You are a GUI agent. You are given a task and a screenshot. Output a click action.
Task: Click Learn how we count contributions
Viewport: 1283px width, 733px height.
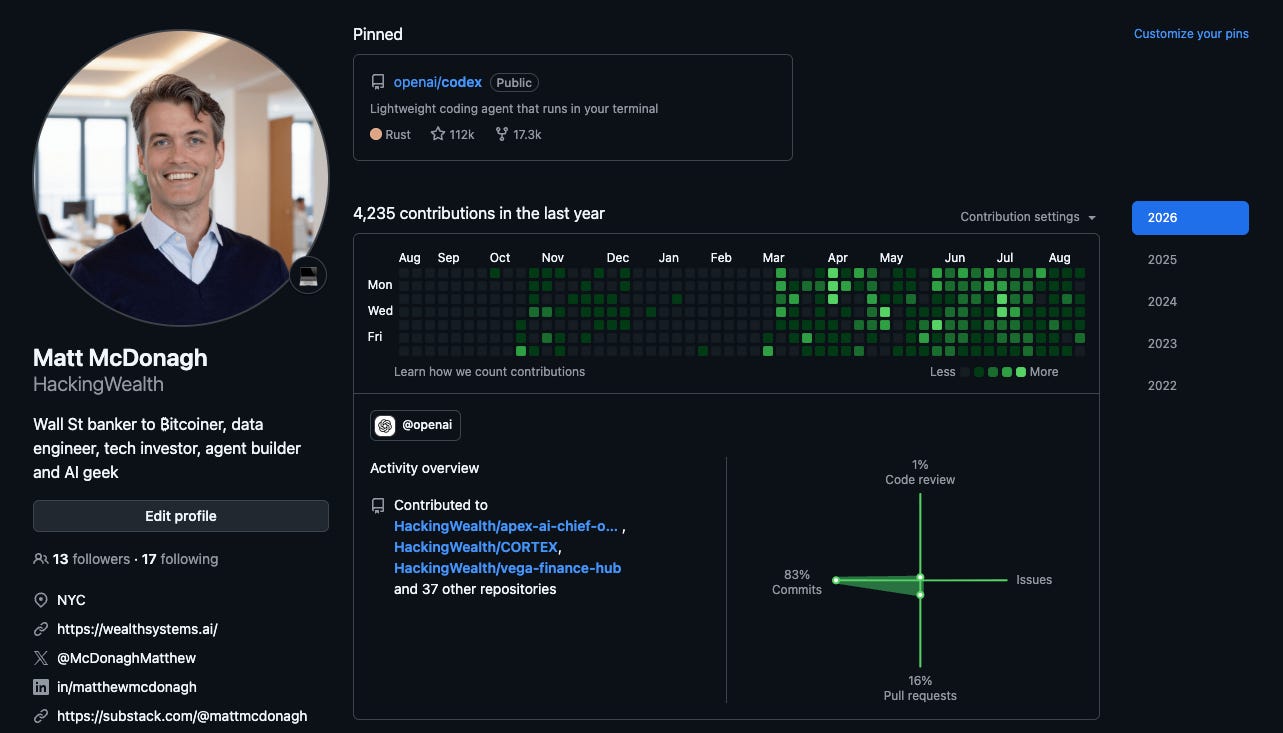(x=490, y=372)
